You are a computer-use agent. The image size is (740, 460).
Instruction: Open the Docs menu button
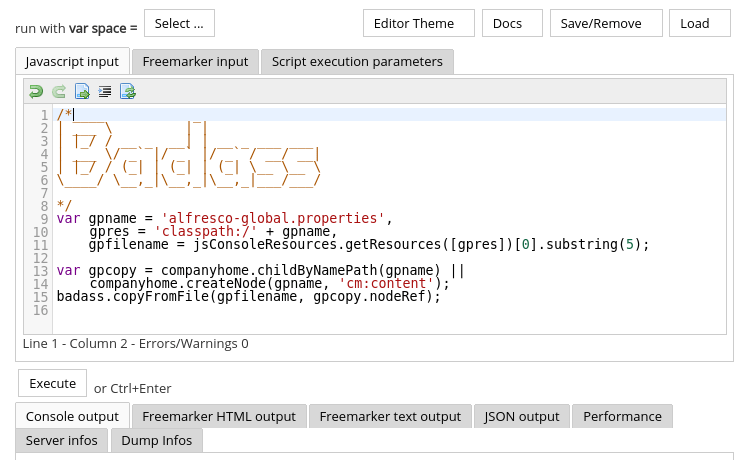click(x=512, y=23)
